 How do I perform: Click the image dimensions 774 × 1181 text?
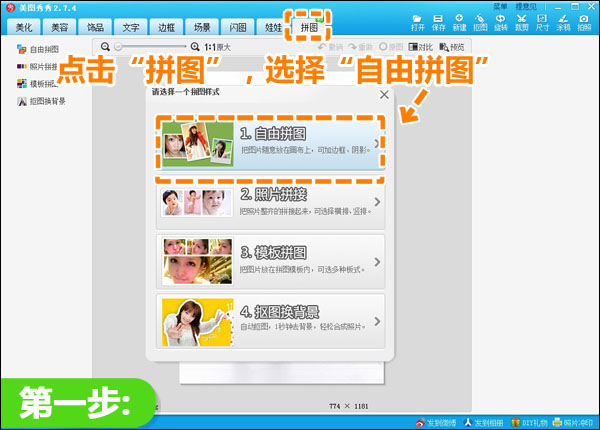point(348,406)
